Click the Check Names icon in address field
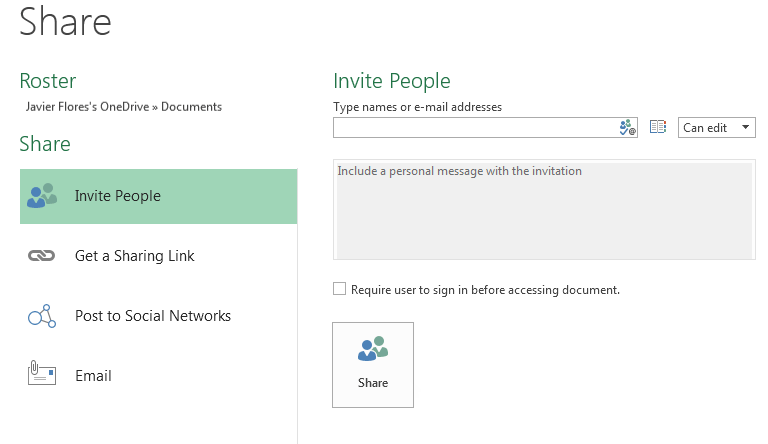This screenshot has height=444, width=768. (627, 127)
